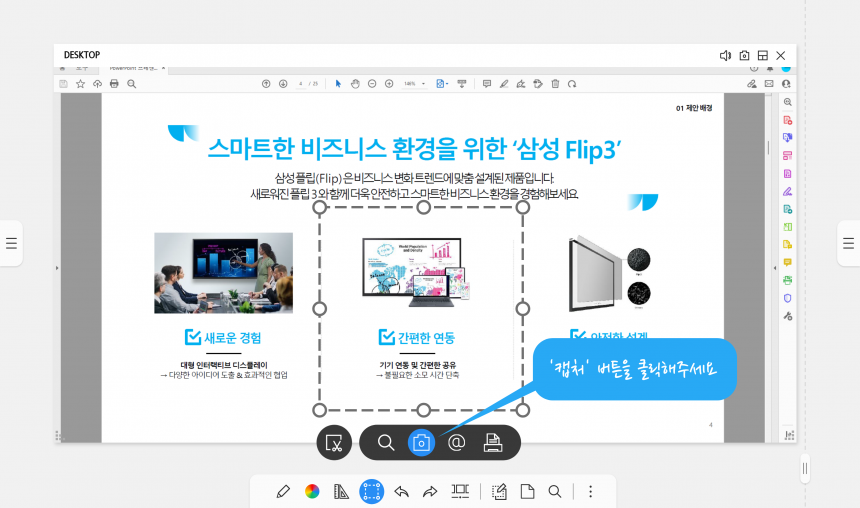Open the left edge hamburger menu
Screen dimensions: 860x508
[11, 243]
